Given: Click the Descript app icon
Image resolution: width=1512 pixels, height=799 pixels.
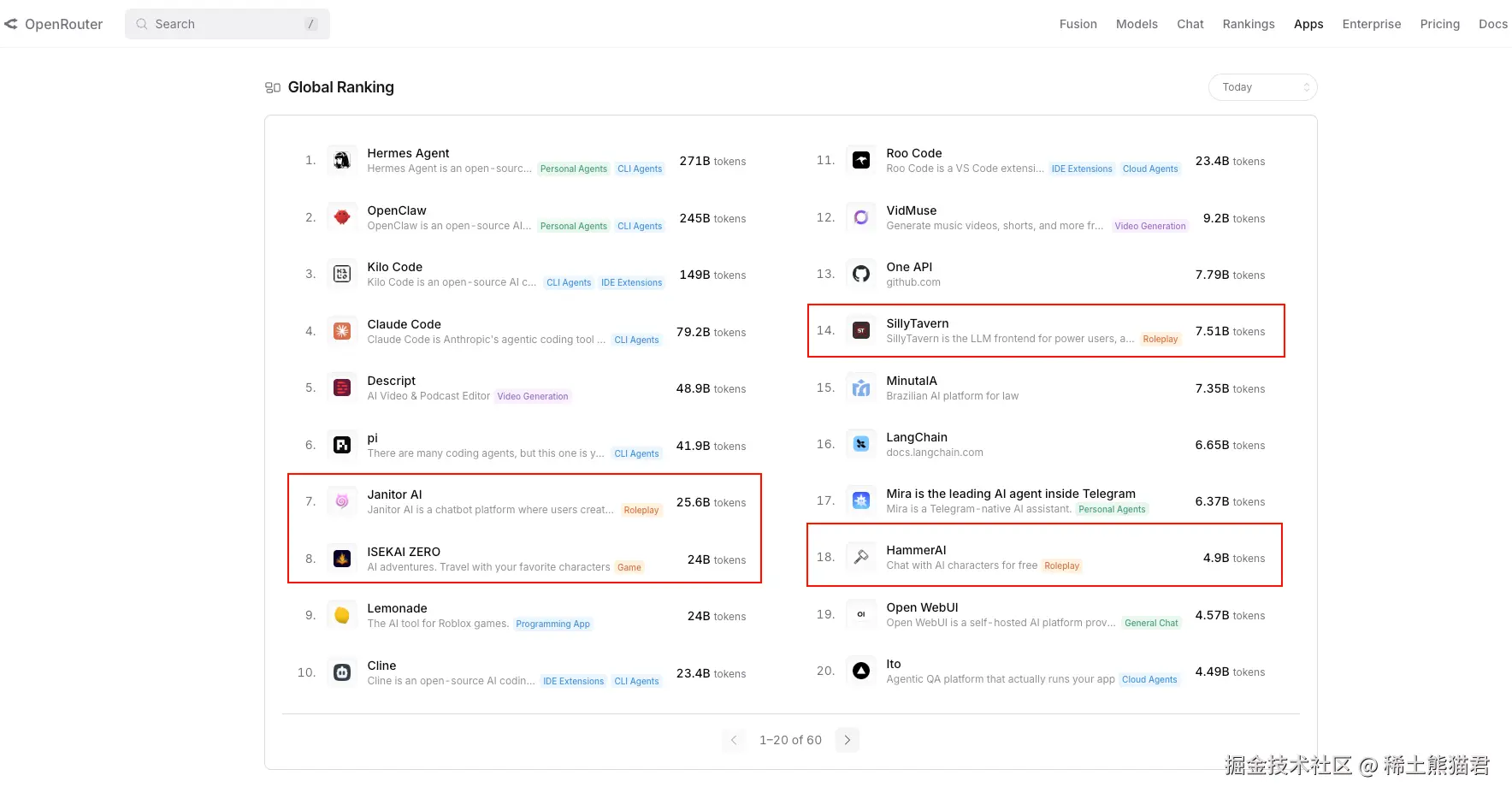Looking at the screenshot, I should click(x=342, y=388).
